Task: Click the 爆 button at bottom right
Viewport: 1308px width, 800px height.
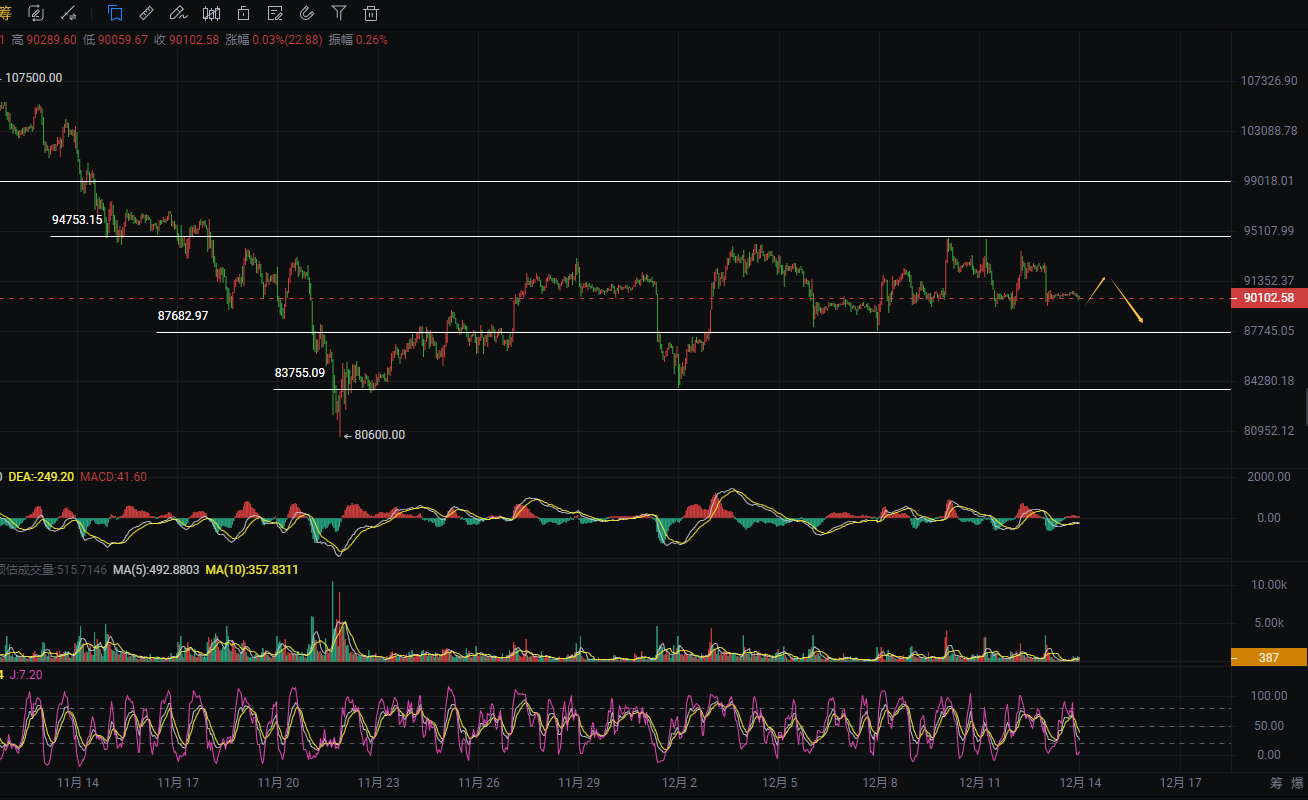Action: coord(1297,782)
